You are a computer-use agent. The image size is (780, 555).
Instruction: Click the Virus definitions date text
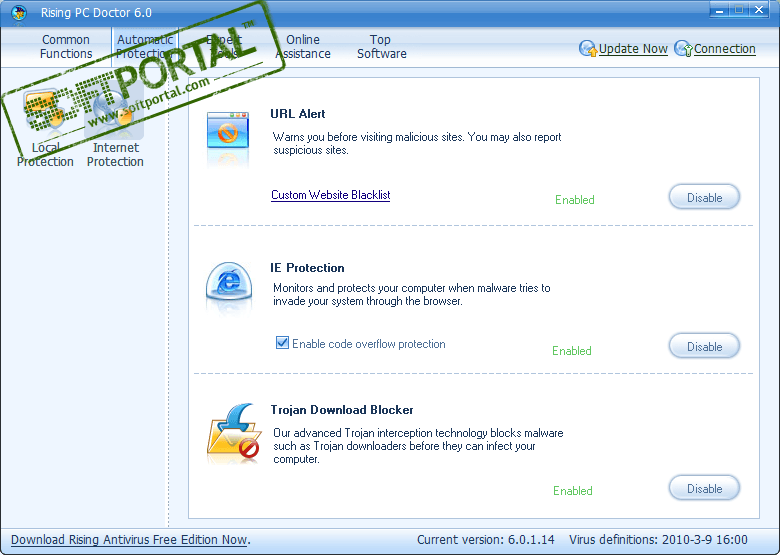click(658, 540)
